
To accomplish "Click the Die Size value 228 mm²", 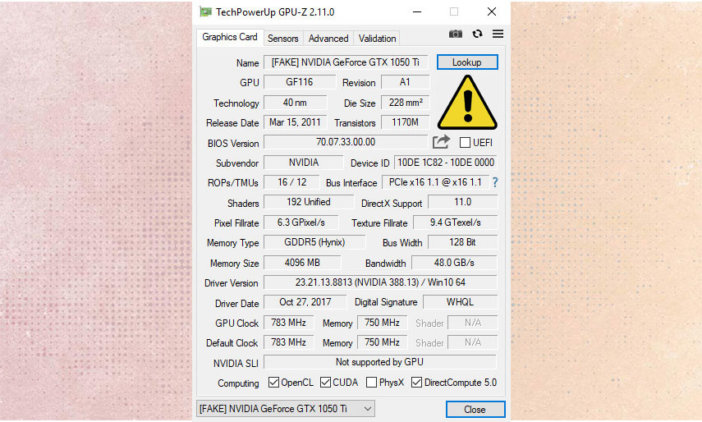I will 405,102.
